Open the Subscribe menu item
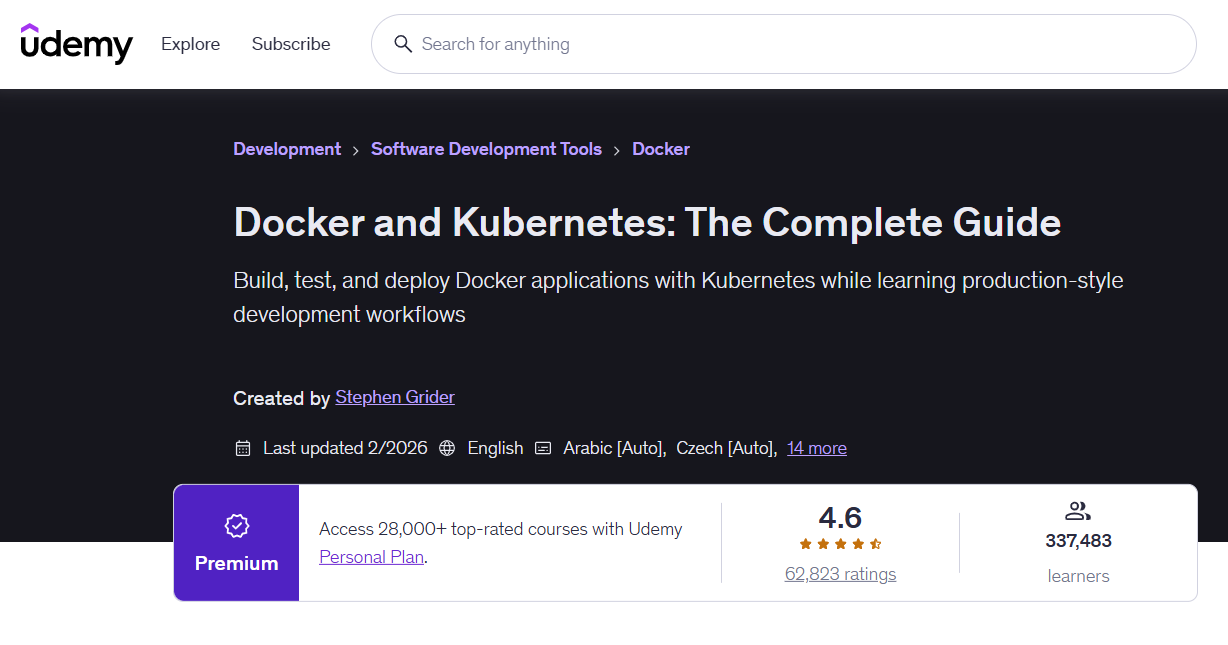 (291, 44)
